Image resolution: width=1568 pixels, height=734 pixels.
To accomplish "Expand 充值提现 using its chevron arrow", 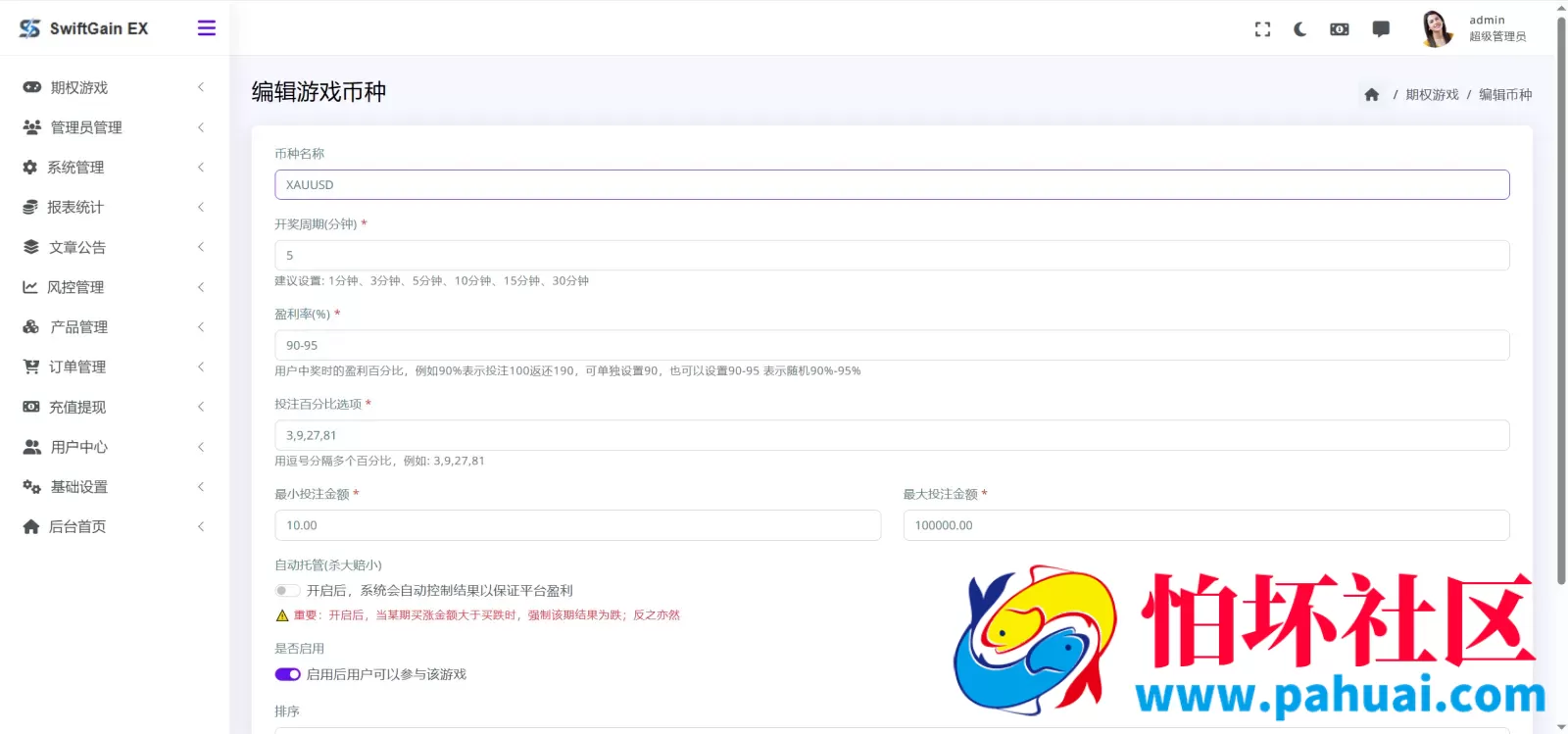I will (x=201, y=407).
